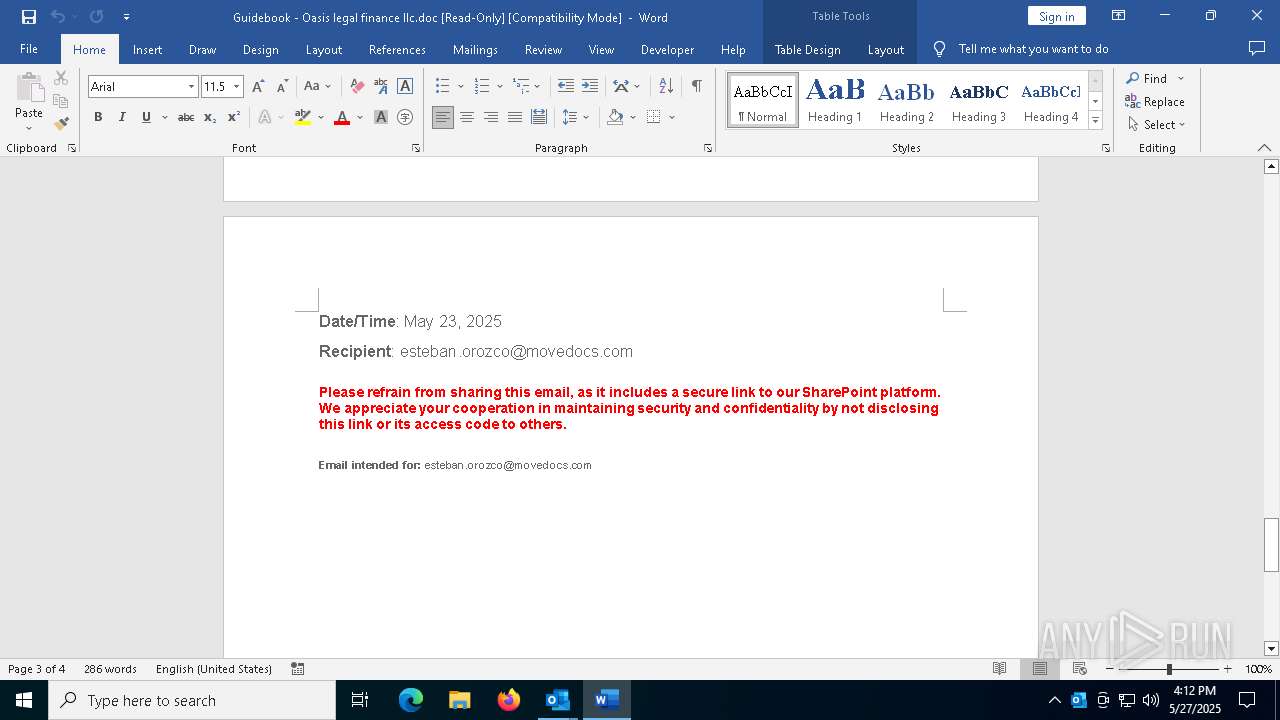The height and width of the screenshot is (720, 1280).
Task: Increase paragraph indent
Action: point(590,86)
